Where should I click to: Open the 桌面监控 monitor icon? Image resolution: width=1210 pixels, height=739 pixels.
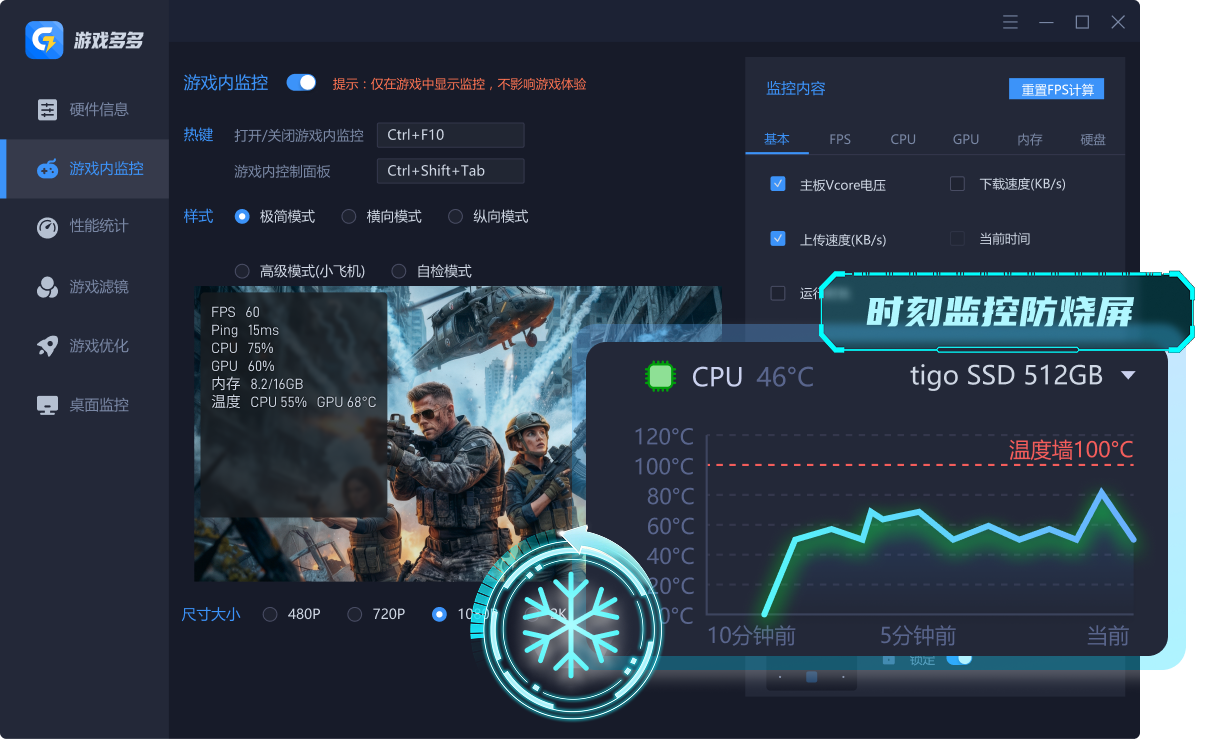(x=48, y=405)
